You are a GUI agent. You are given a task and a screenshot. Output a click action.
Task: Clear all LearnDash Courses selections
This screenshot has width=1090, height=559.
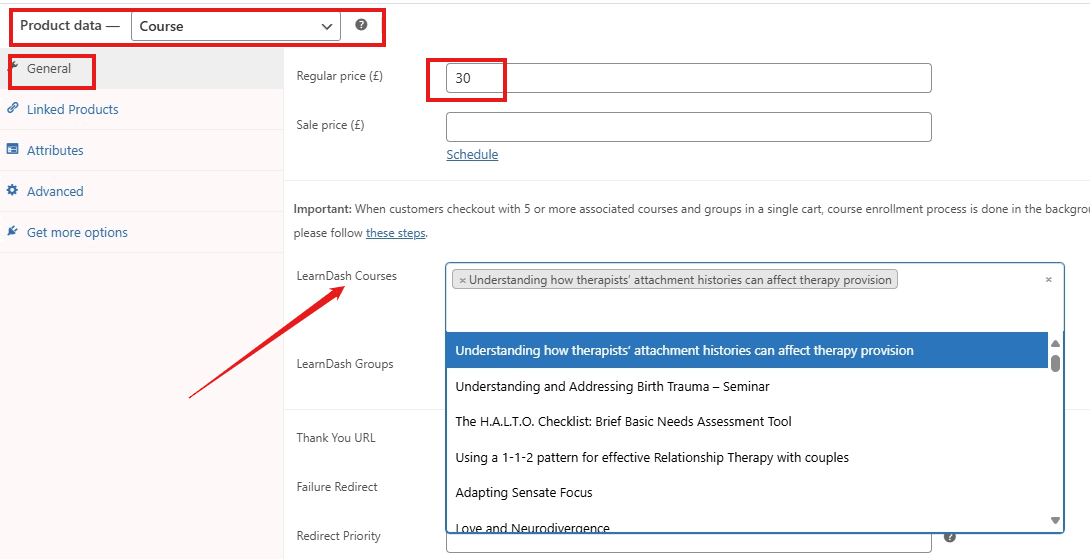click(1049, 280)
